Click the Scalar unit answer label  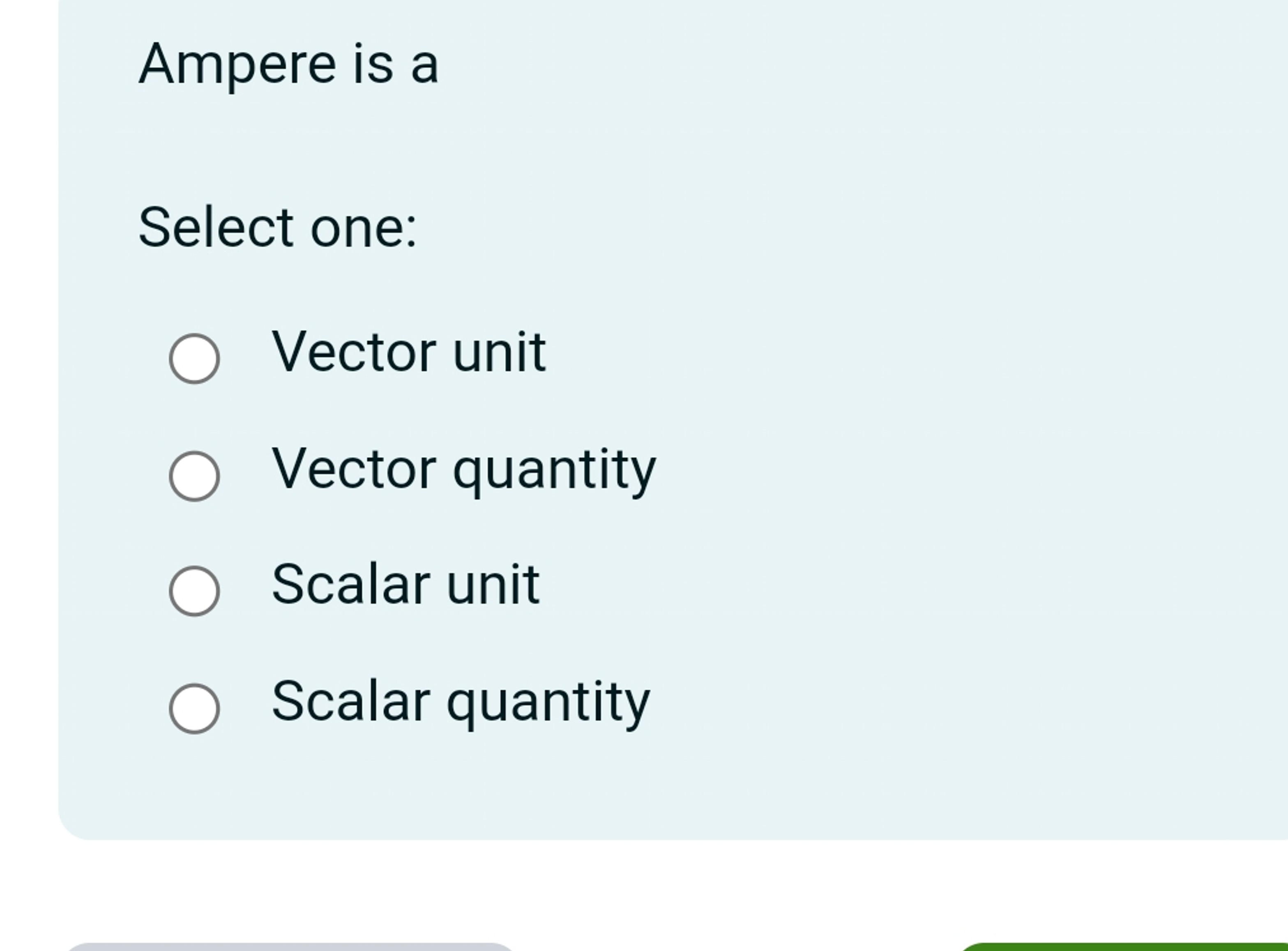point(406,584)
